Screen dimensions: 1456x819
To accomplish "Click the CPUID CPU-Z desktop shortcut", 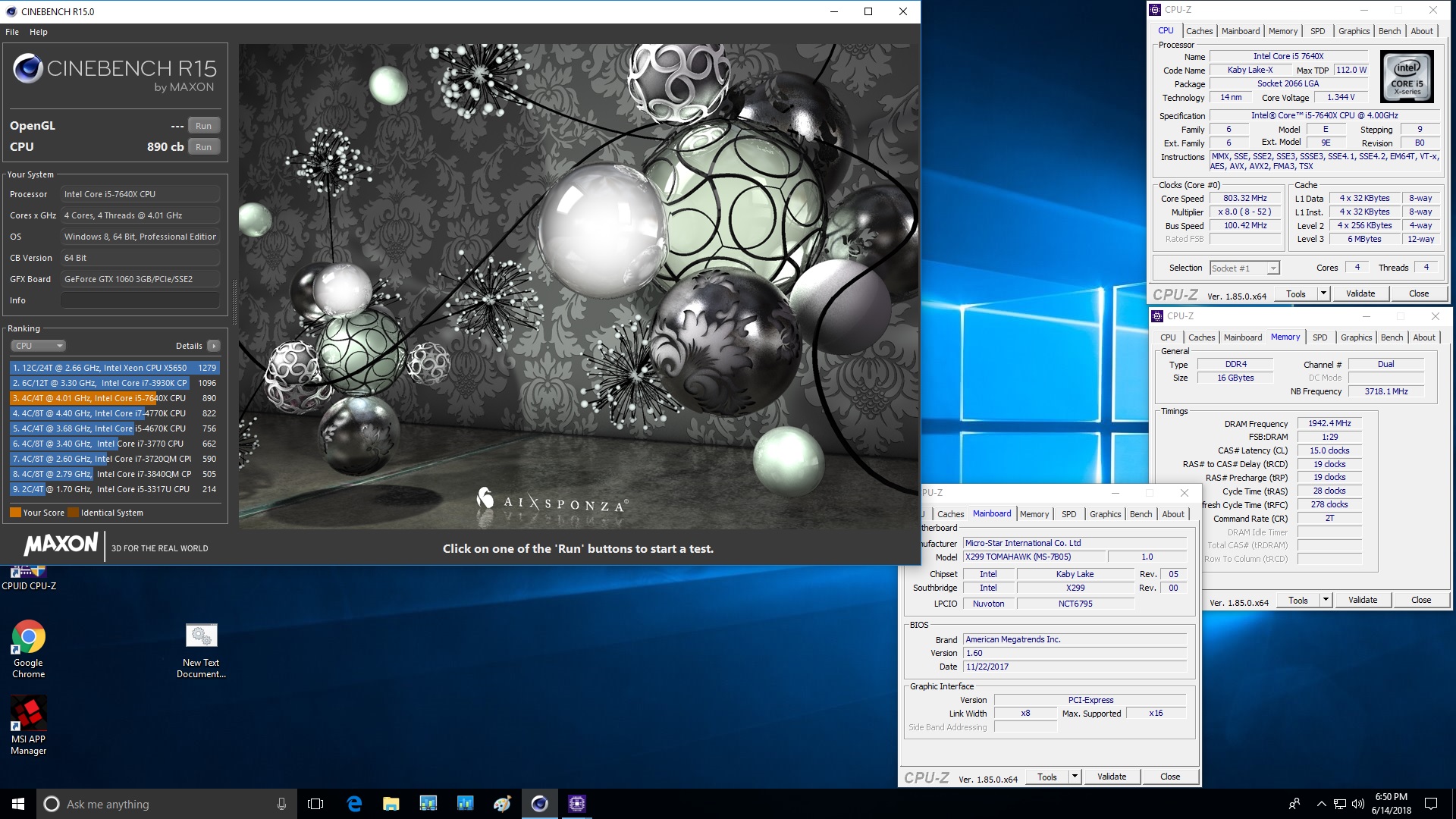I will pos(29,579).
